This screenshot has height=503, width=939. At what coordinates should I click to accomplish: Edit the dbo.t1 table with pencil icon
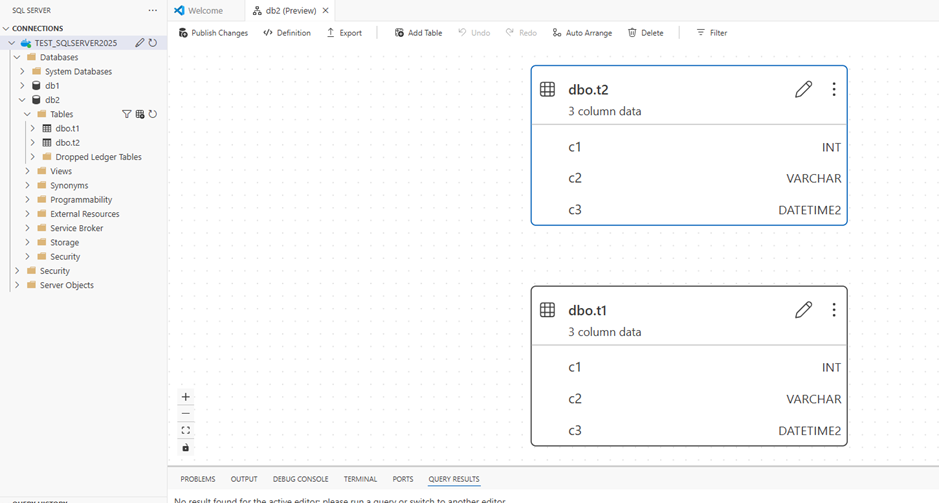tap(803, 310)
